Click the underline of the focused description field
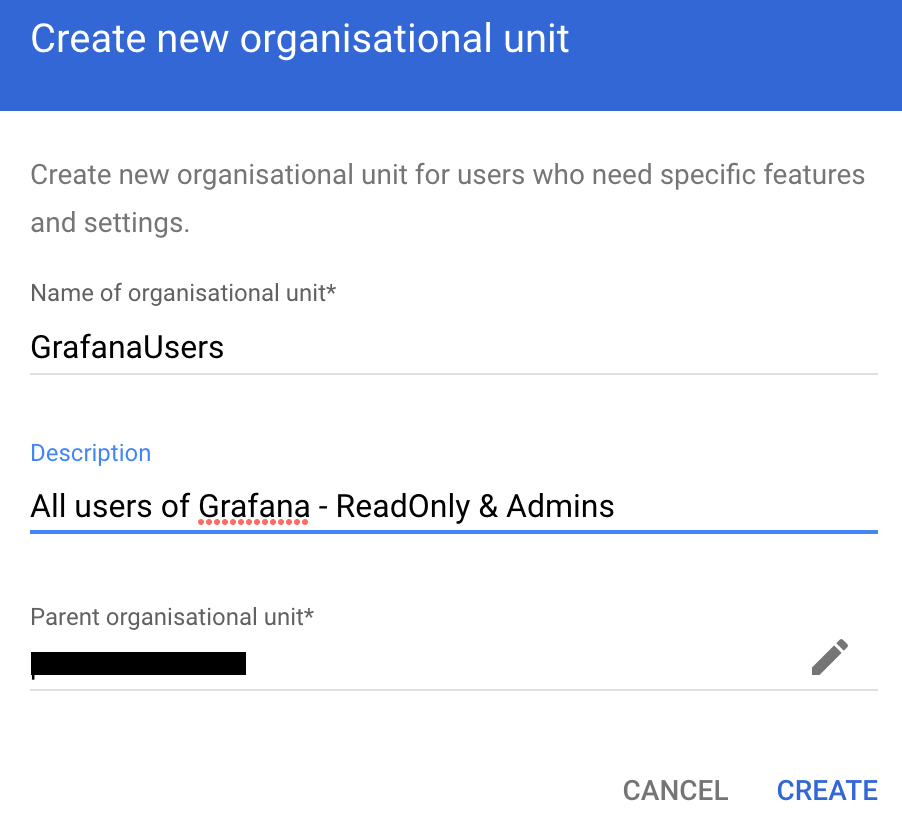This screenshot has height=830, width=902. pos(451,531)
